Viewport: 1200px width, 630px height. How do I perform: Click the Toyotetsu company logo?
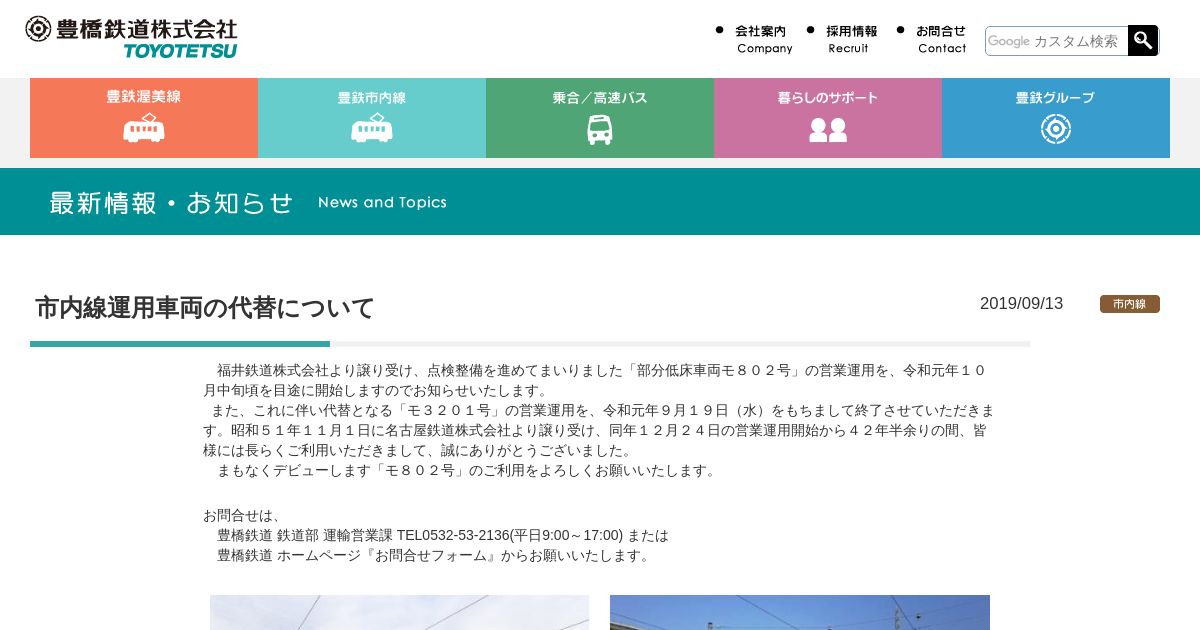(x=131, y=37)
